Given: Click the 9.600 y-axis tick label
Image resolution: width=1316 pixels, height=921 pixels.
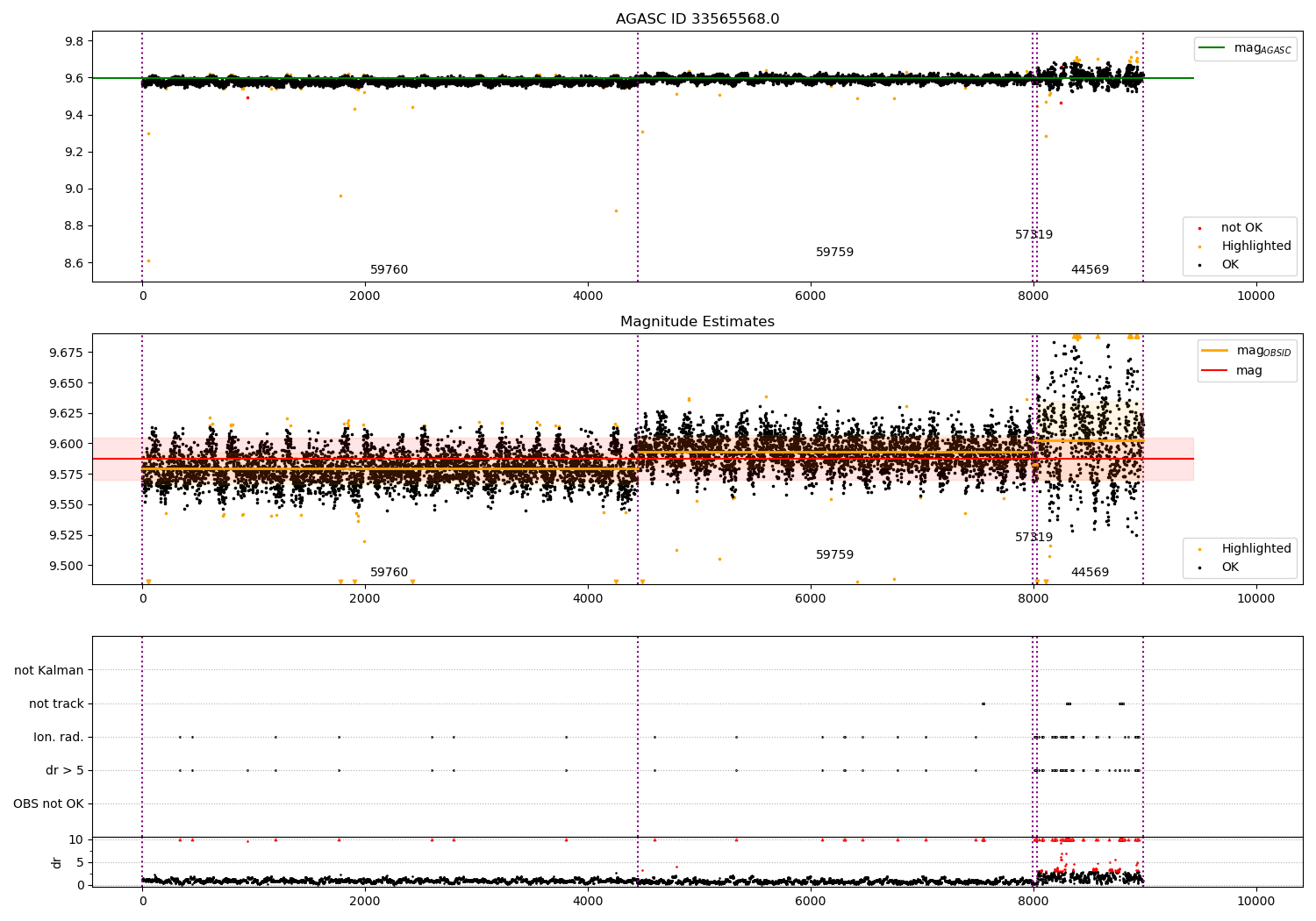Looking at the screenshot, I should point(68,444).
